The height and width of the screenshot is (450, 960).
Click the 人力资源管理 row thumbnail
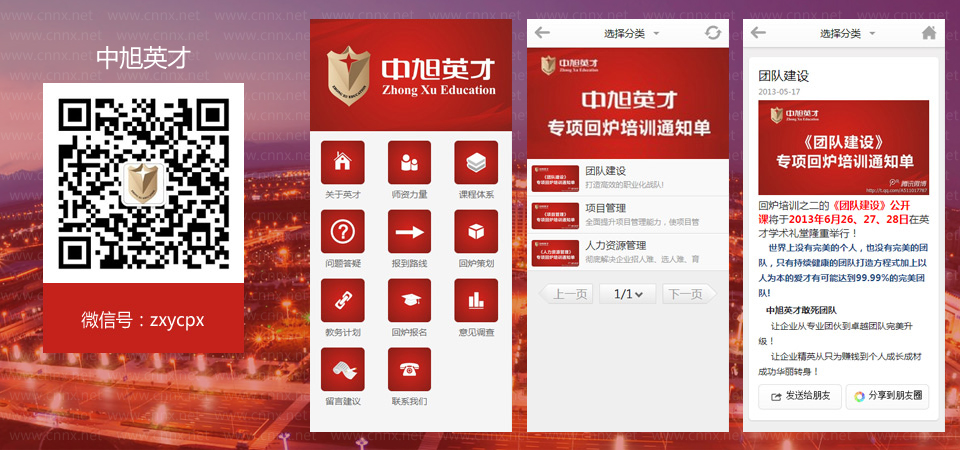(555, 253)
